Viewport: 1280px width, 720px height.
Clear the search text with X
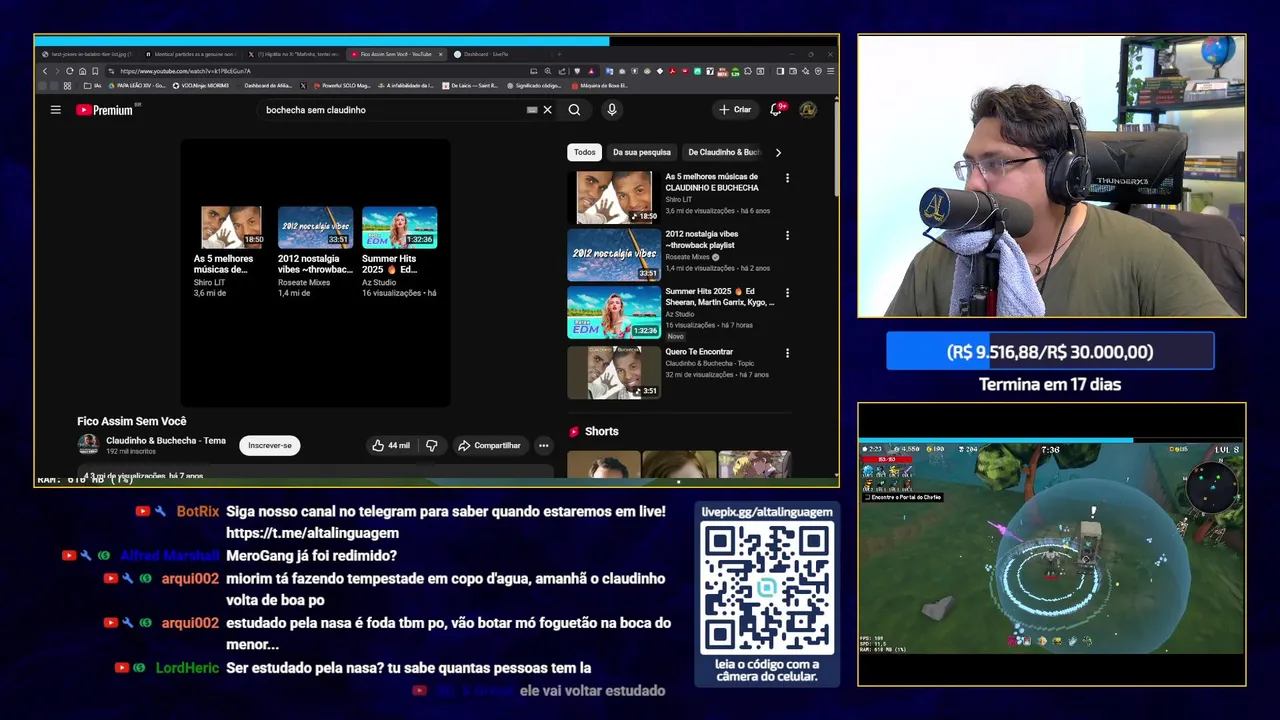[x=547, y=110]
